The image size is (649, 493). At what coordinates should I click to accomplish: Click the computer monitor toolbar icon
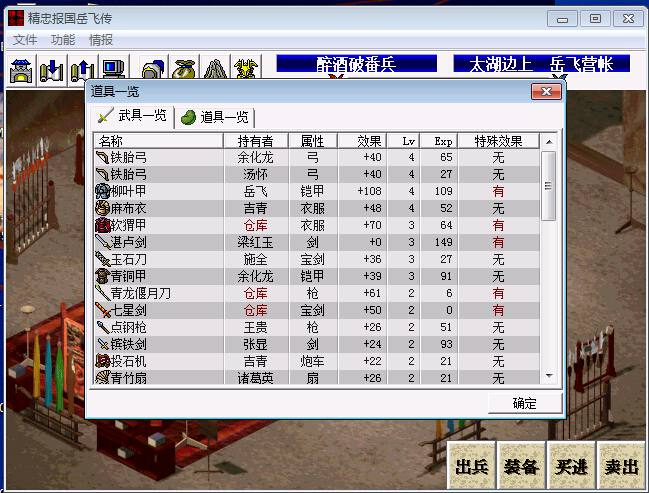(112, 70)
